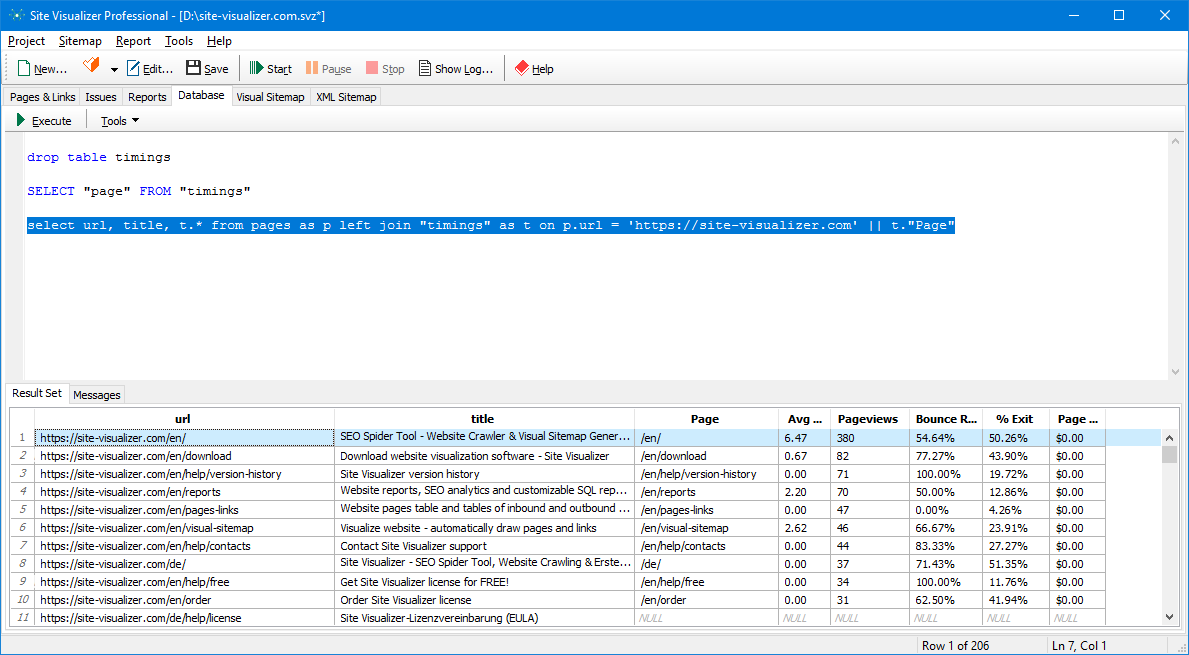The height and width of the screenshot is (655, 1189).
Task: Expand the dropdown arrow next to open icon
Action: (114, 69)
